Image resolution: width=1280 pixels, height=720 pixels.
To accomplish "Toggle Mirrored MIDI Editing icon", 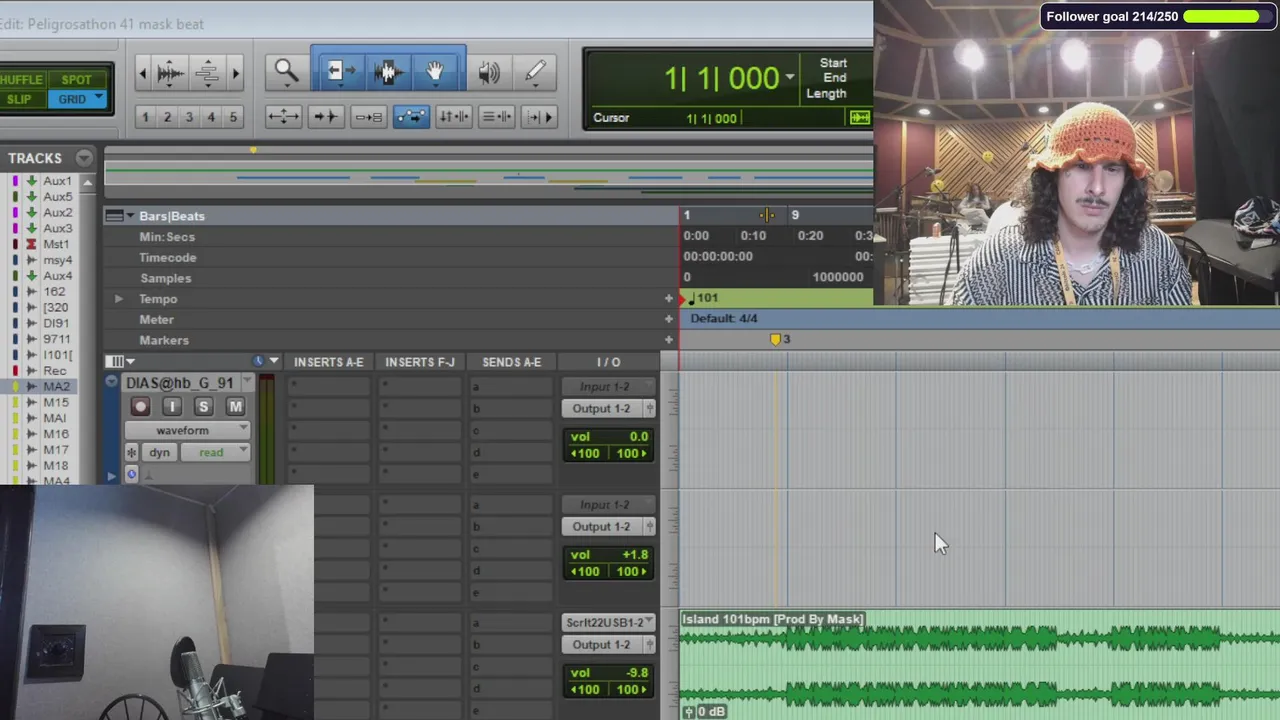I will click(368, 117).
